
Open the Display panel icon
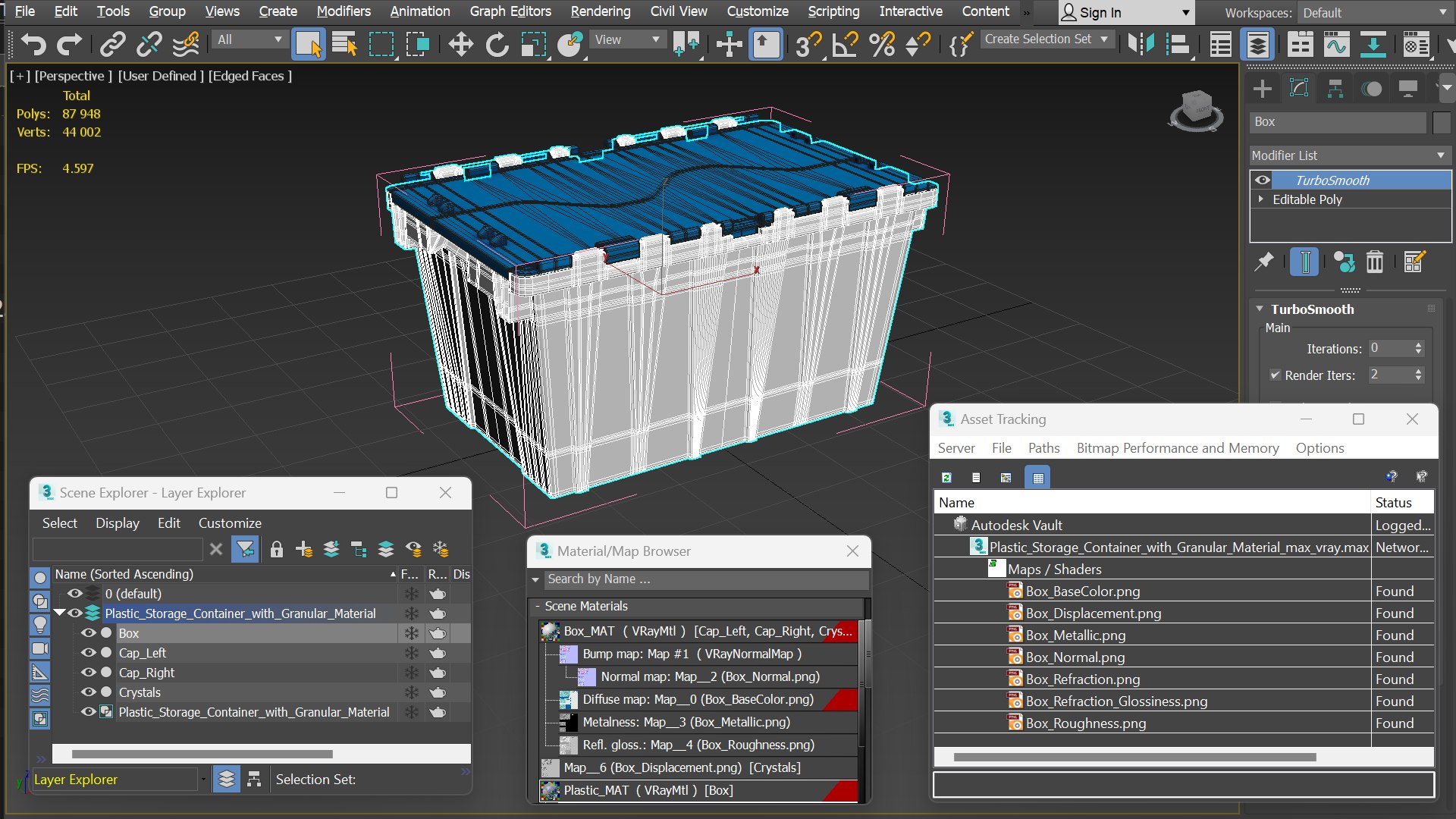tap(1408, 89)
